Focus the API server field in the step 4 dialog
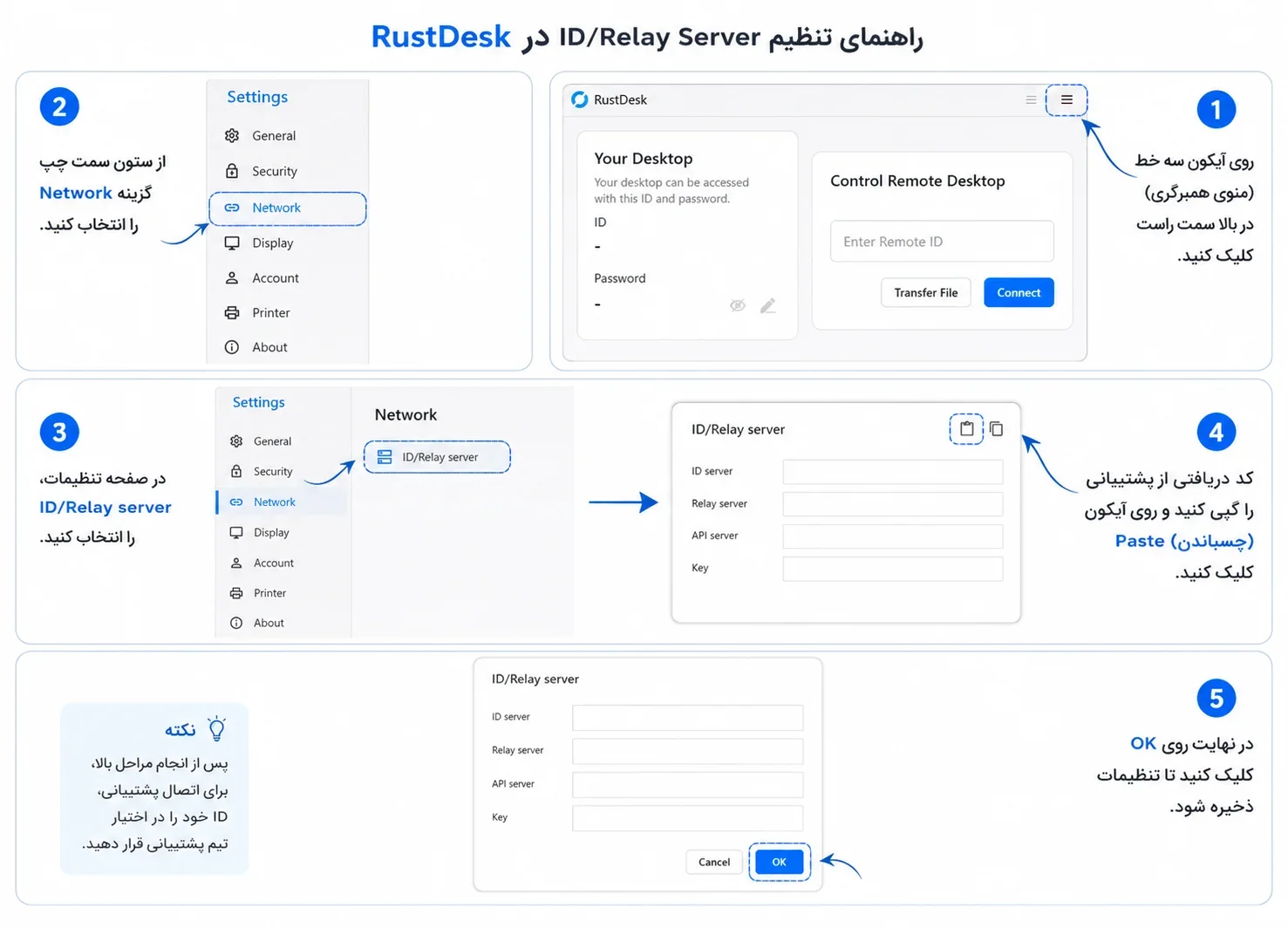 point(893,536)
